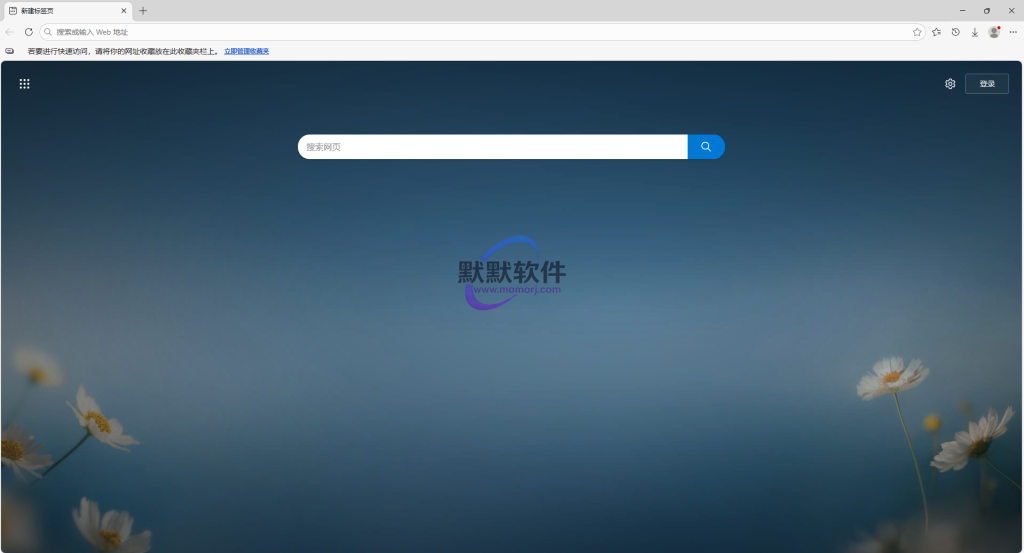Click the refresh page icon

tap(28, 32)
